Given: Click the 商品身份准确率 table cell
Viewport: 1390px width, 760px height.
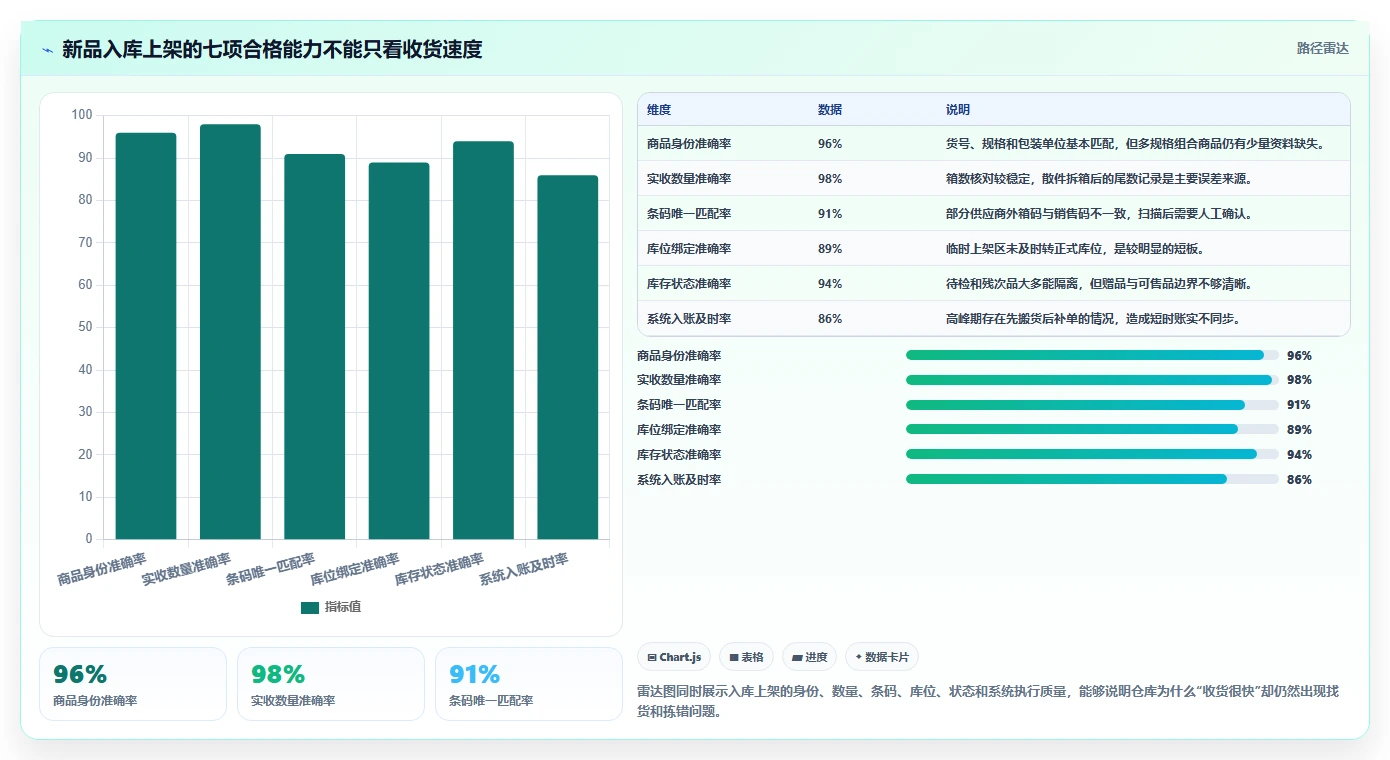Looking at the screenshot, I should pyautogui.click(x=689, y=143).
